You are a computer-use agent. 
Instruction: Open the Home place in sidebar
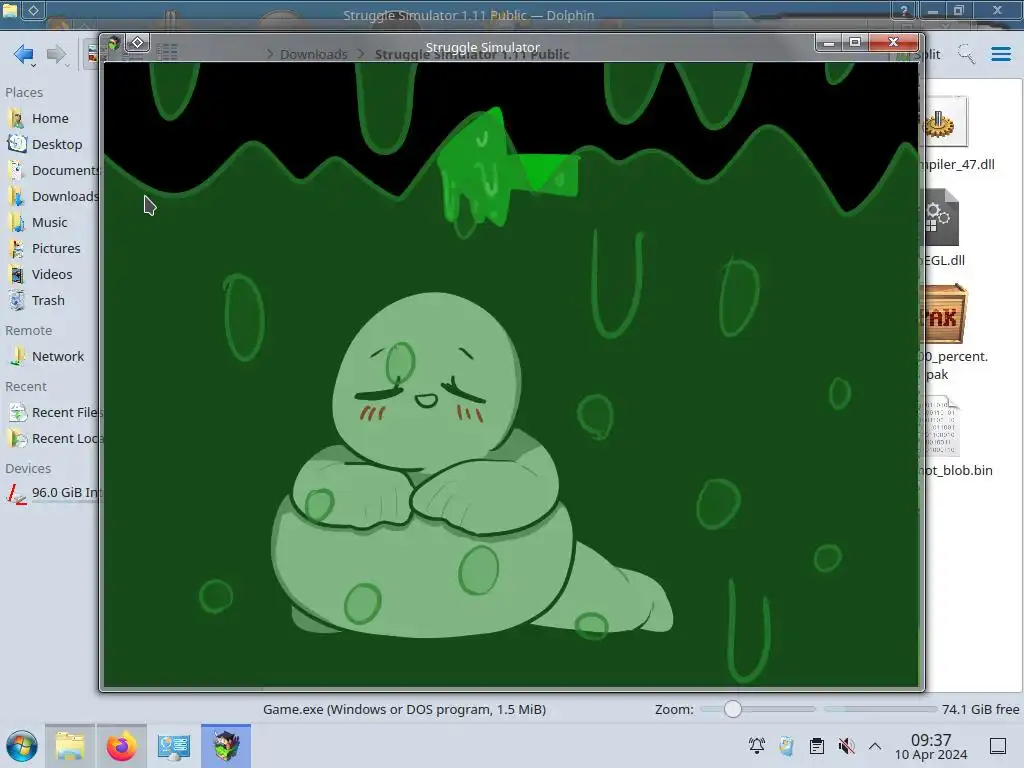50,118
